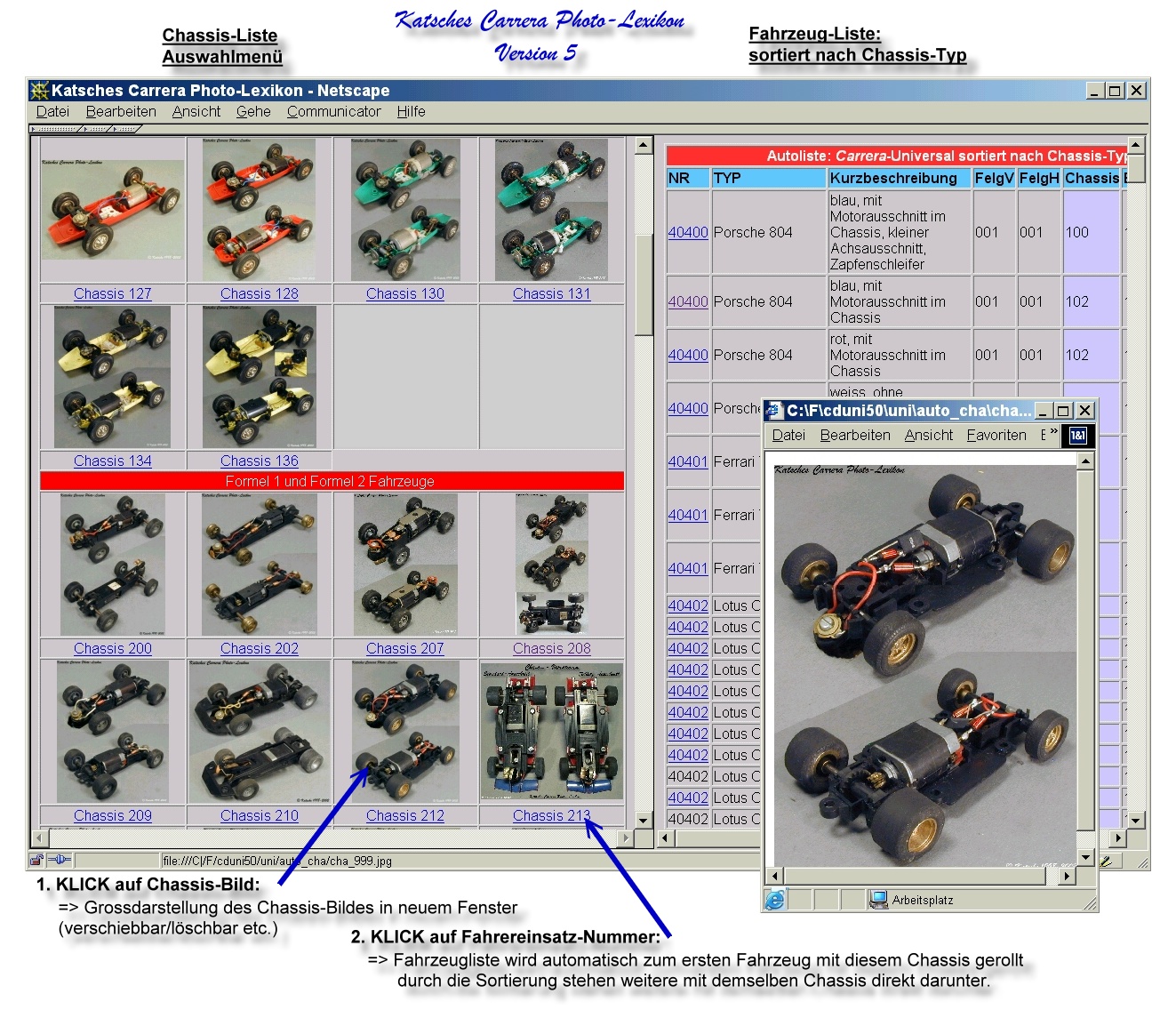Click the online/offline connection plug icon

click(59, 860)
